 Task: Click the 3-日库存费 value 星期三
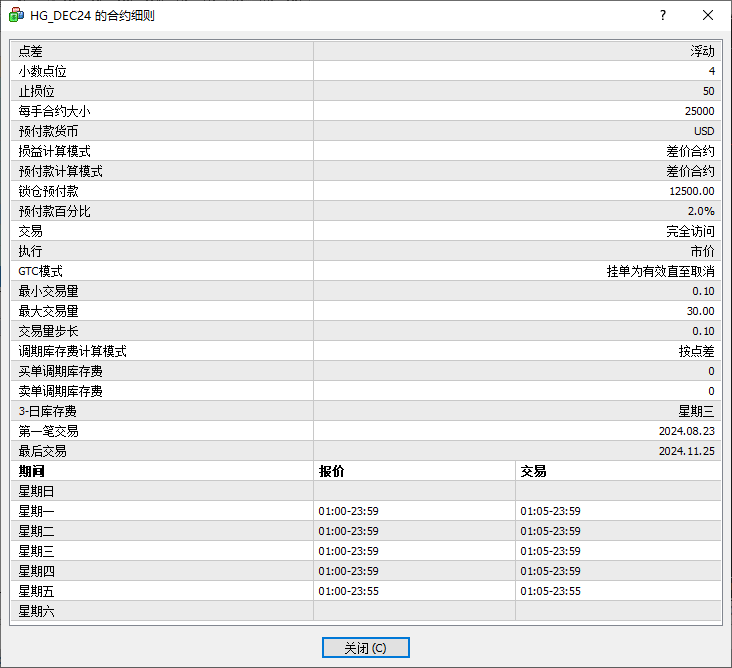696,411
